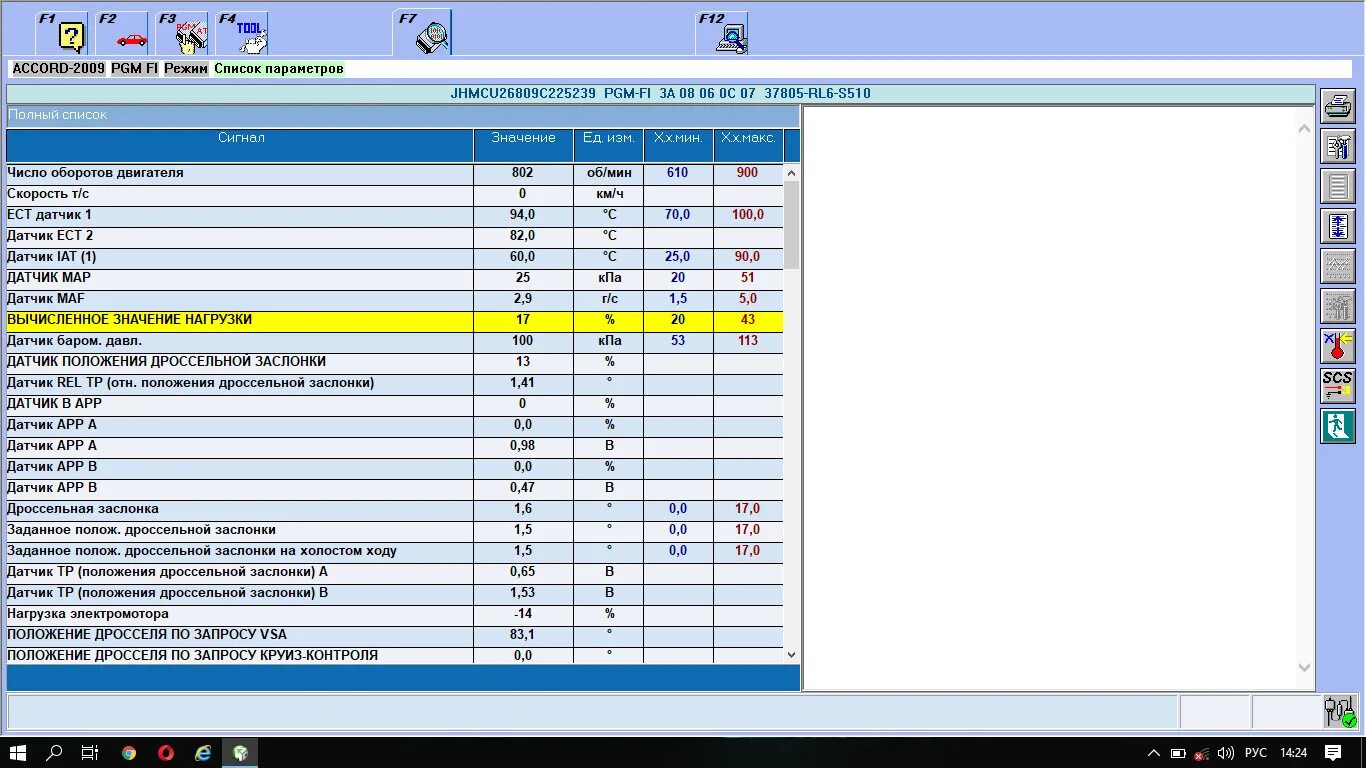Launch Opera from the taskbar
This screenshot has width=1366, height=768.
tap(166, 753)
